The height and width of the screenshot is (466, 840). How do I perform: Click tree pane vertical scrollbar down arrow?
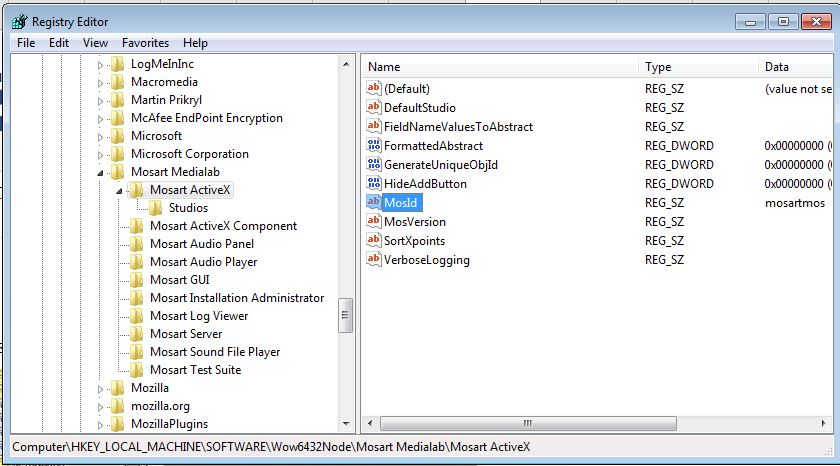[346, 423]
